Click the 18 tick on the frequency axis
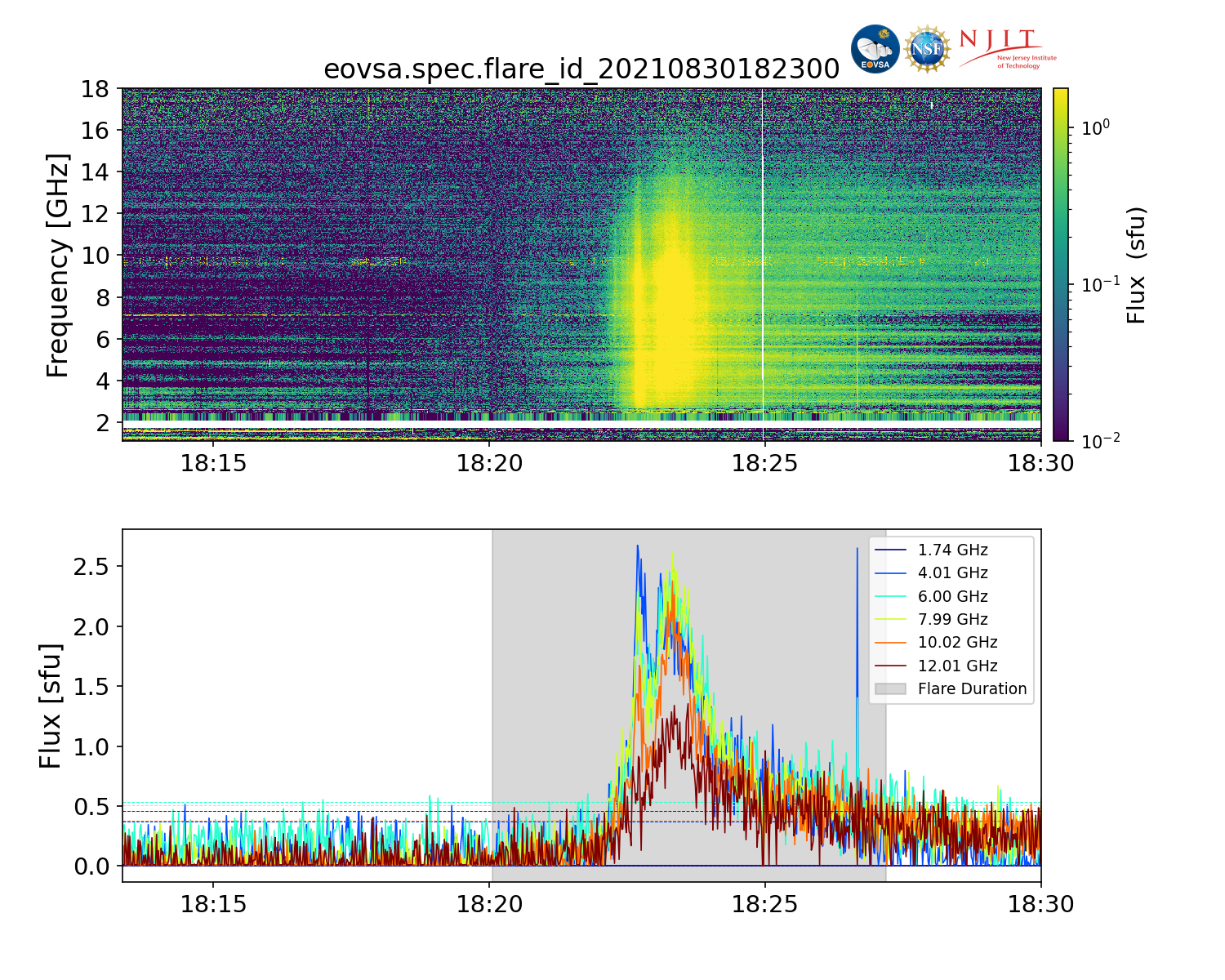Viewport: 1225px width, 980px height. click(x=95, y=88)
